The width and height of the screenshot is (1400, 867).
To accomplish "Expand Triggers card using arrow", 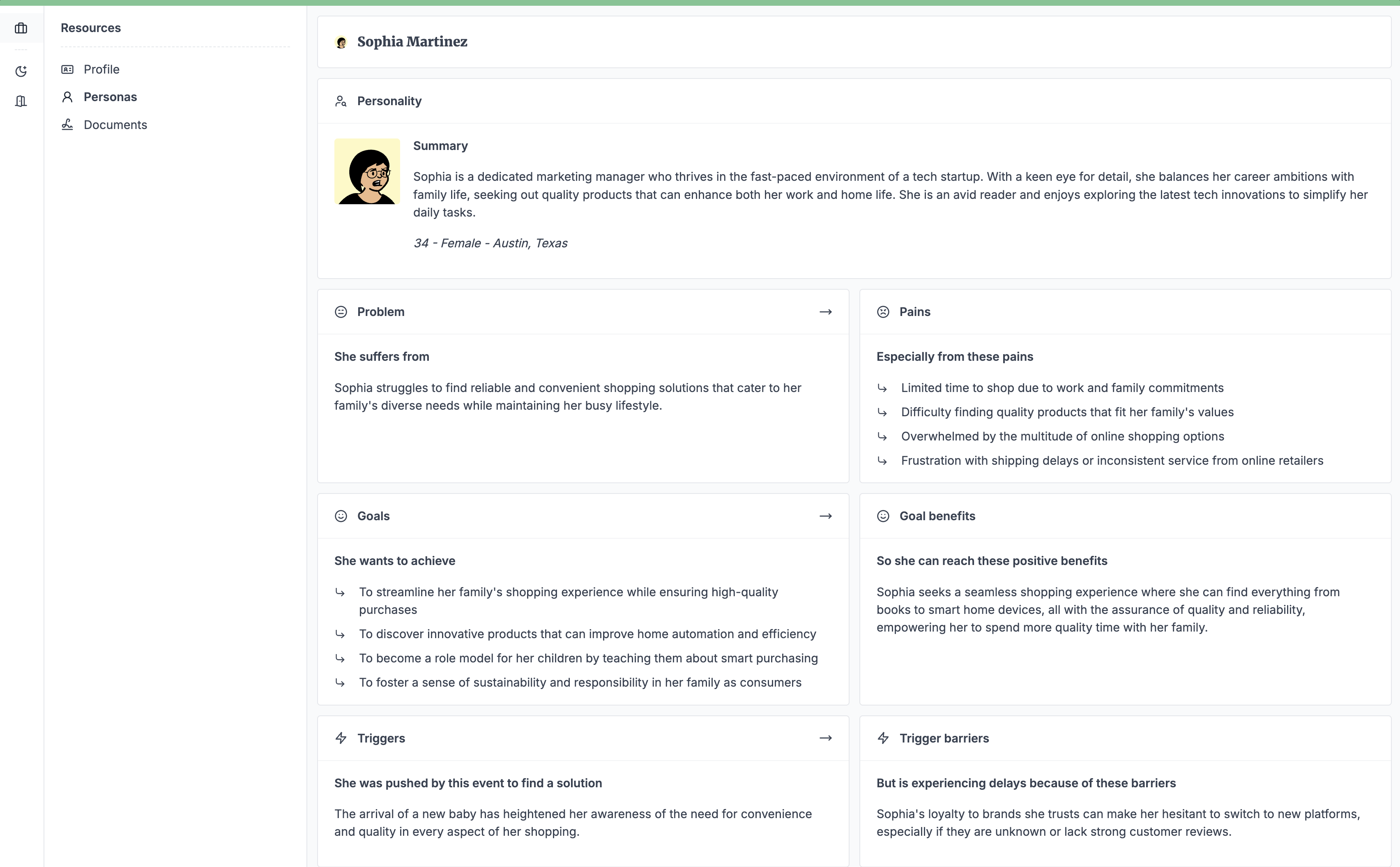I will (x=826, y=738).
